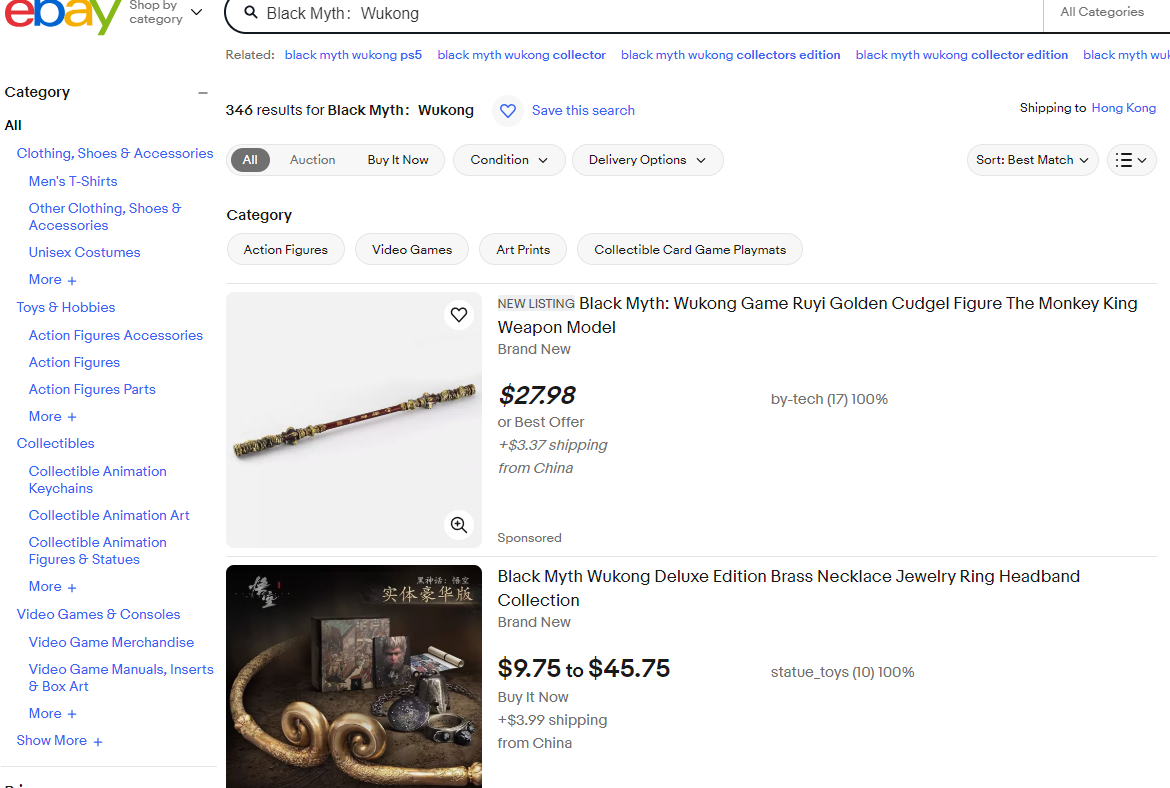The image size is (1170, 788).
Task: Expand the Delivery Options dropdown
Action: pos(647,160)
